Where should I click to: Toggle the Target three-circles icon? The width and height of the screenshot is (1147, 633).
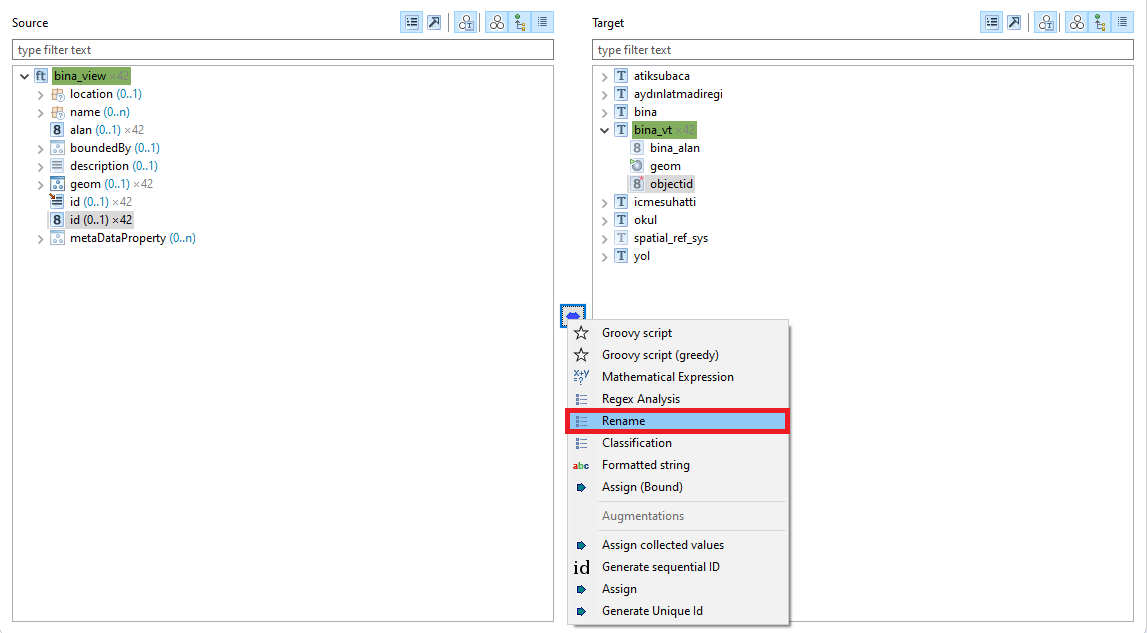[x=1078, y=23]
